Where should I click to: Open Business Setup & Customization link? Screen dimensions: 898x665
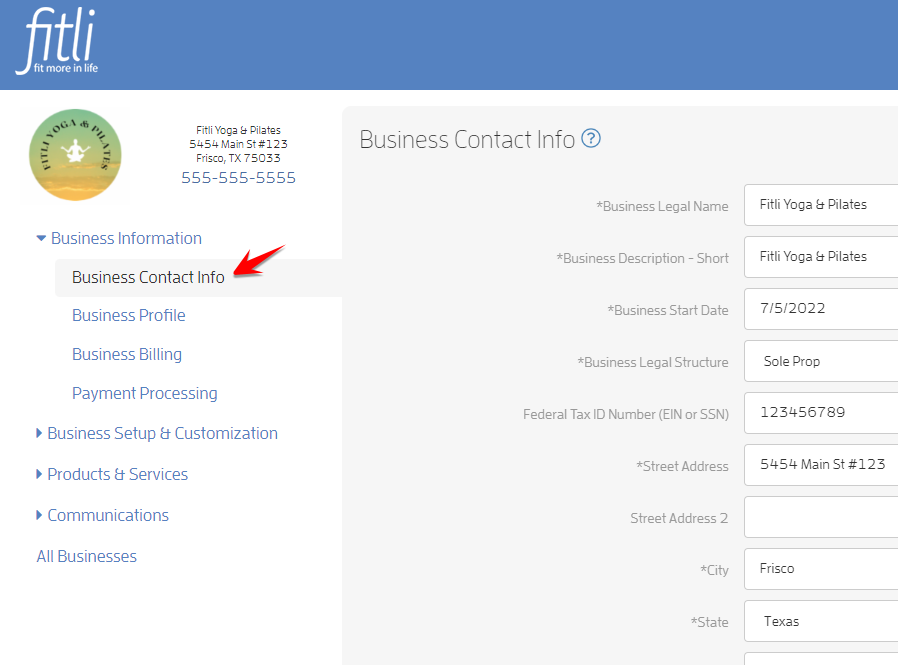(162, 434)
